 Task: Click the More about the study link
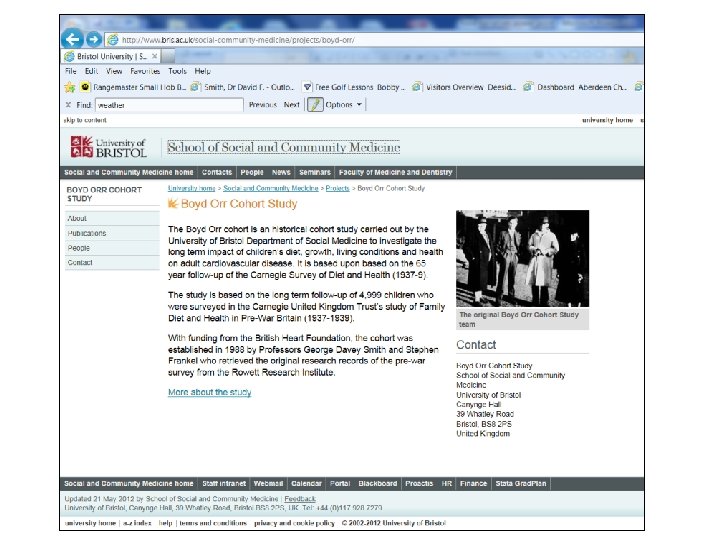click(x=209, y=392)
